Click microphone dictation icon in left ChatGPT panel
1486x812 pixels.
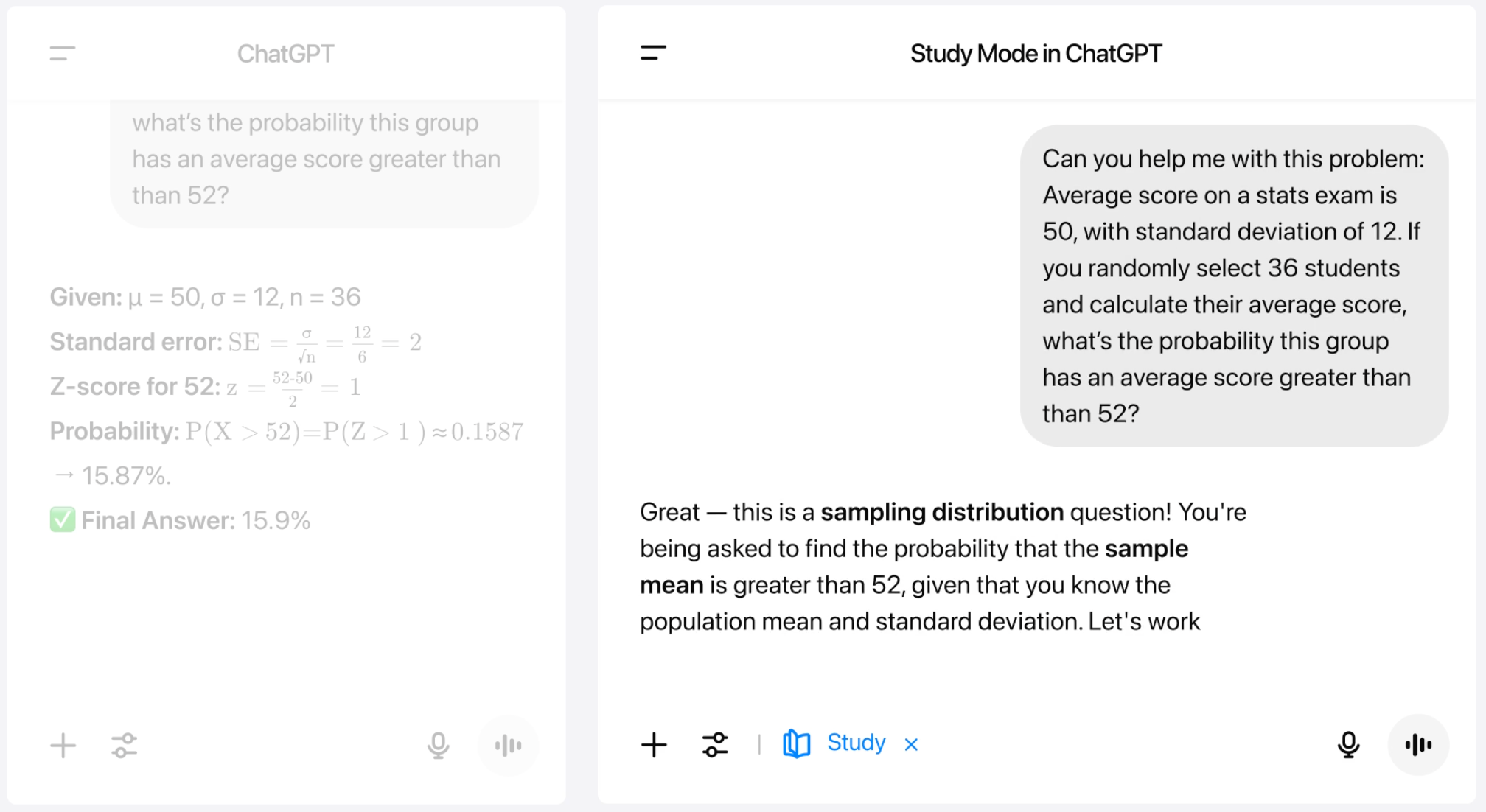tap(438, 745)
